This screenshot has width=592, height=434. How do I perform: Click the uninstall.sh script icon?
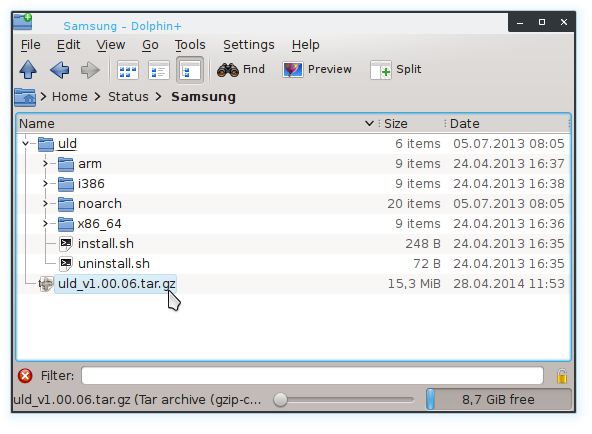tap(66, 264)
